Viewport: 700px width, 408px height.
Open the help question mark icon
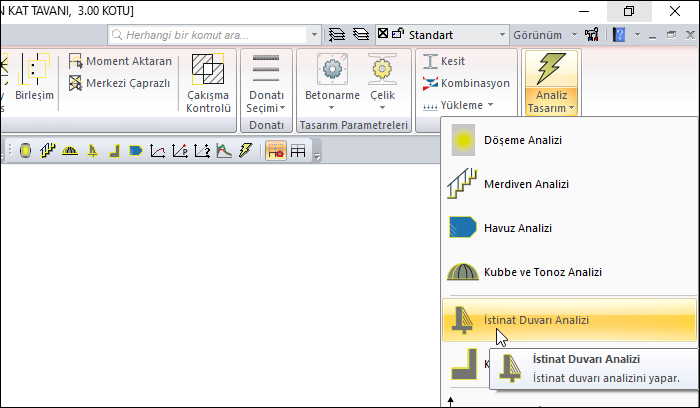coord(619,35)
